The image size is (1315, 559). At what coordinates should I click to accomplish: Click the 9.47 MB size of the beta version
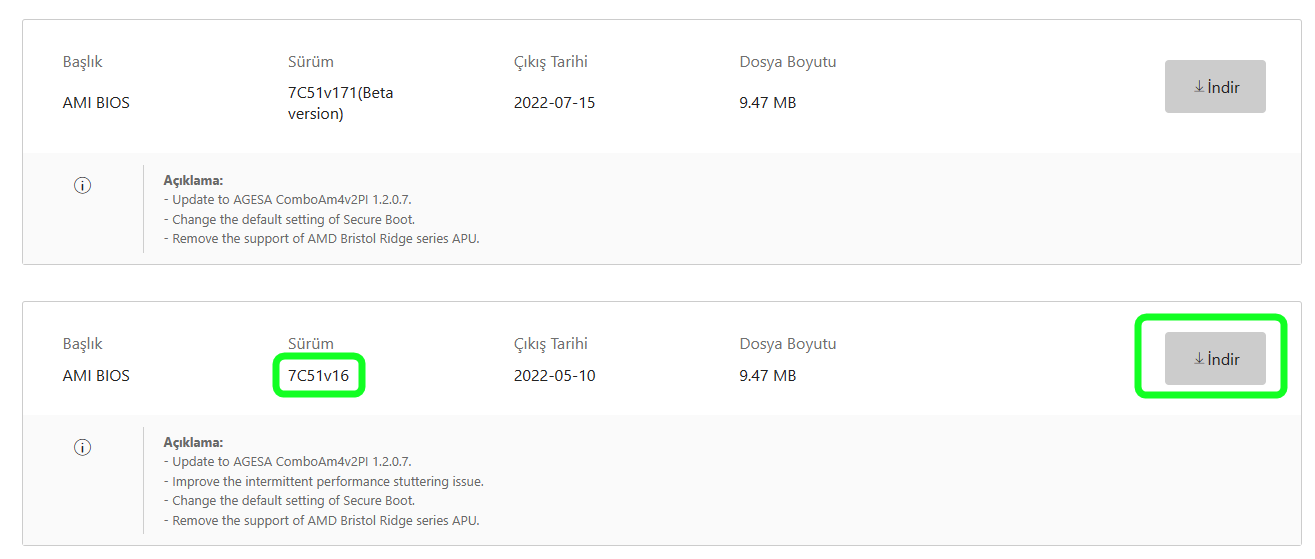tap(767, 103)
